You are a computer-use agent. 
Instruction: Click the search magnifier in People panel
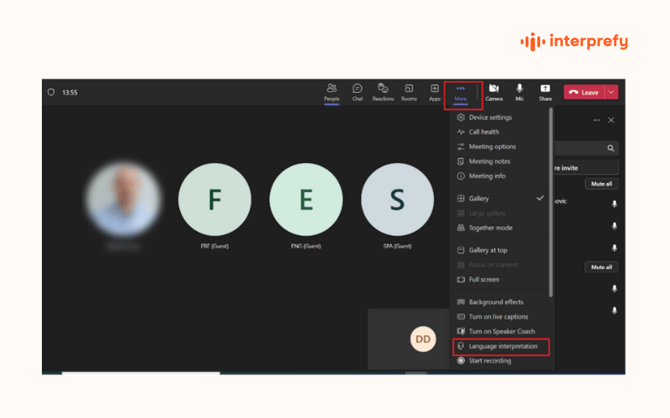click(611, 148)
